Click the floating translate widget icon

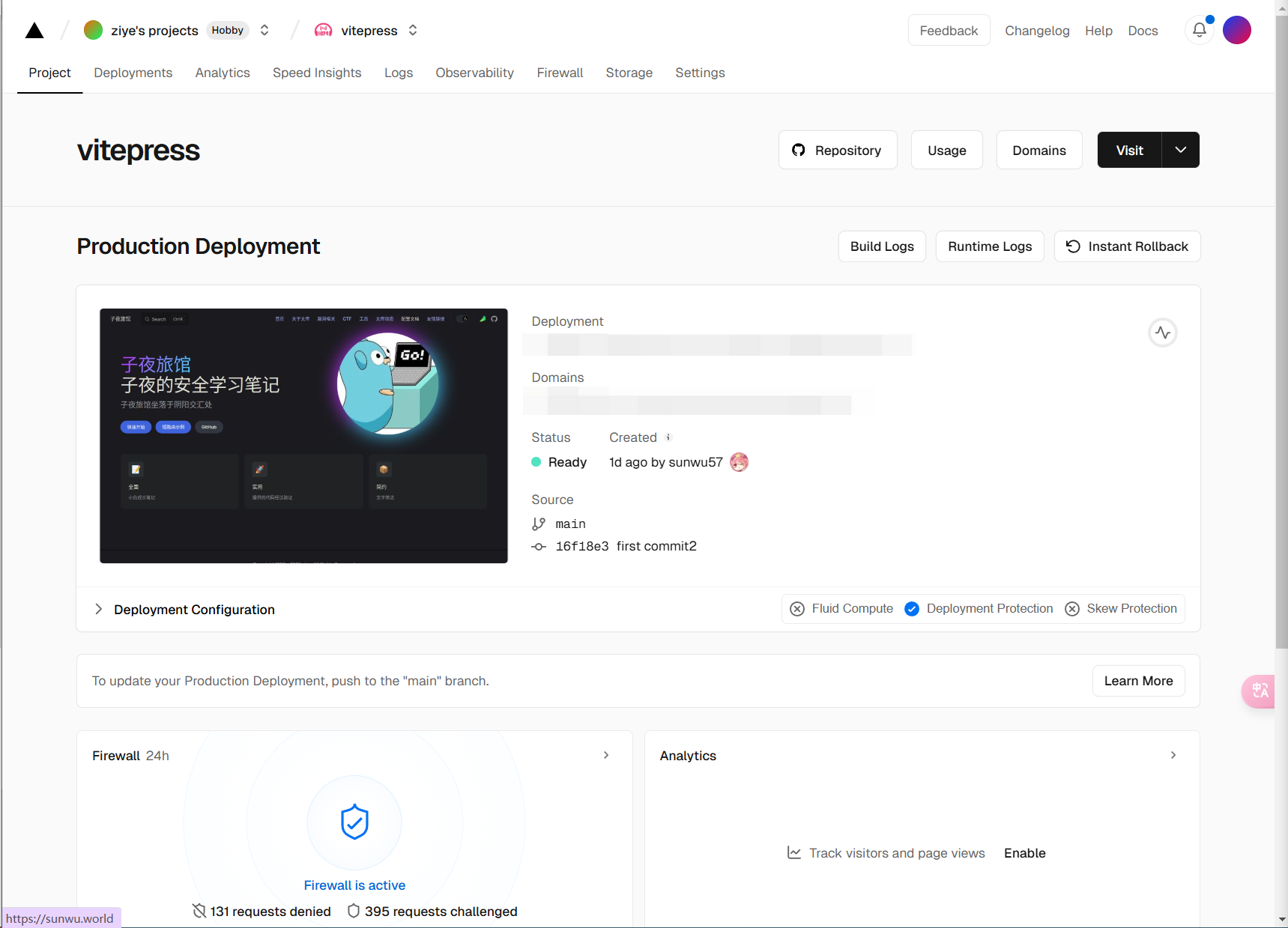pyautogui.click(x=1259, y=691)
